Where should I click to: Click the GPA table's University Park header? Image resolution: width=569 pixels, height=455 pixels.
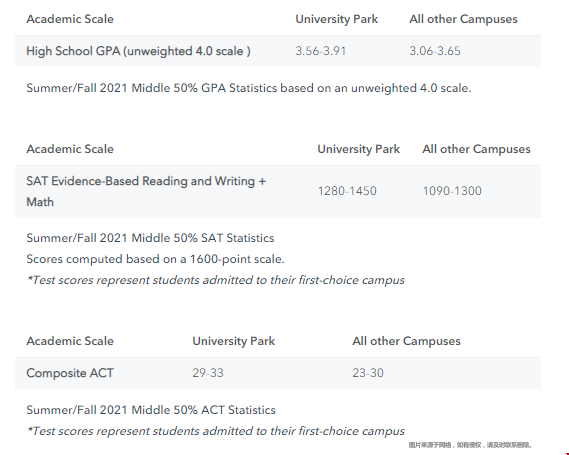point(336,19)
